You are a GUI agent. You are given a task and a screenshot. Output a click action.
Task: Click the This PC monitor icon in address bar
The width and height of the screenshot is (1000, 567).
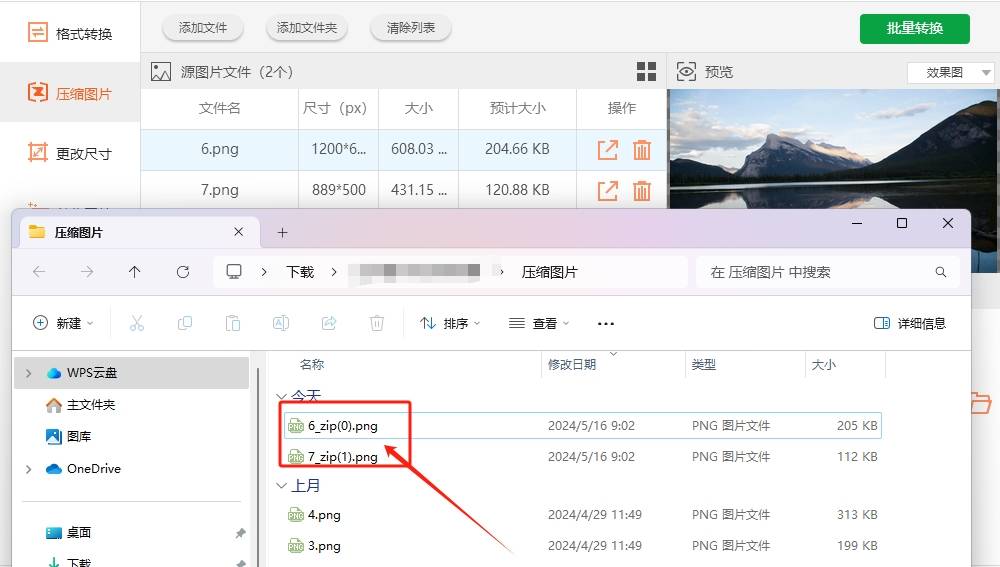click(x=234, y=272)
